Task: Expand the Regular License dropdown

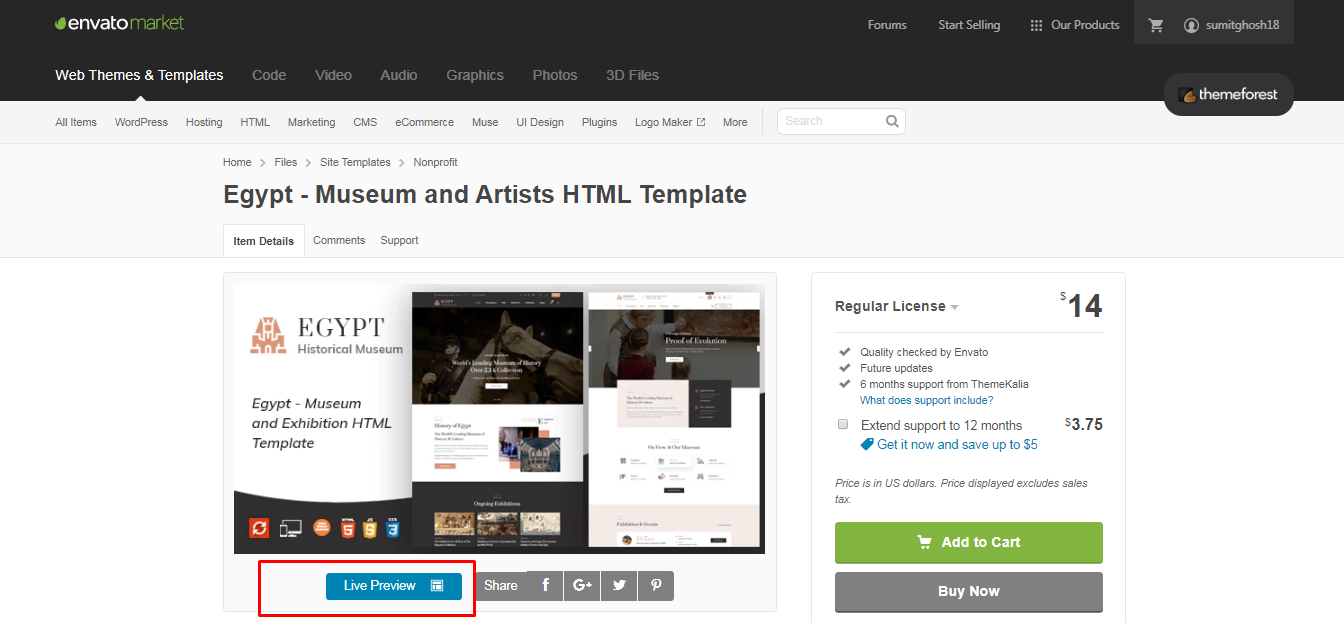Action: (897, 306)
